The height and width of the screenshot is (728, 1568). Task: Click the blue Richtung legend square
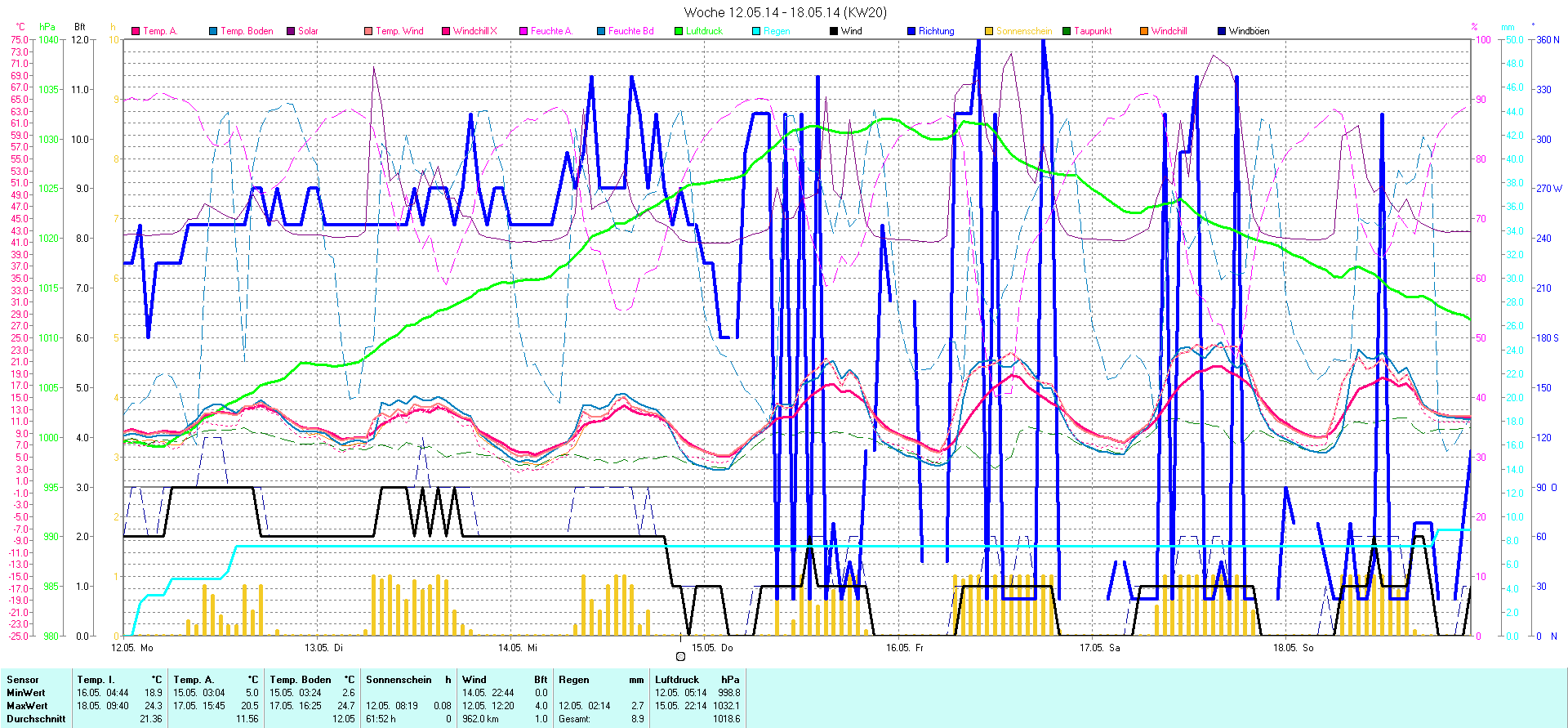click(911, 31)
